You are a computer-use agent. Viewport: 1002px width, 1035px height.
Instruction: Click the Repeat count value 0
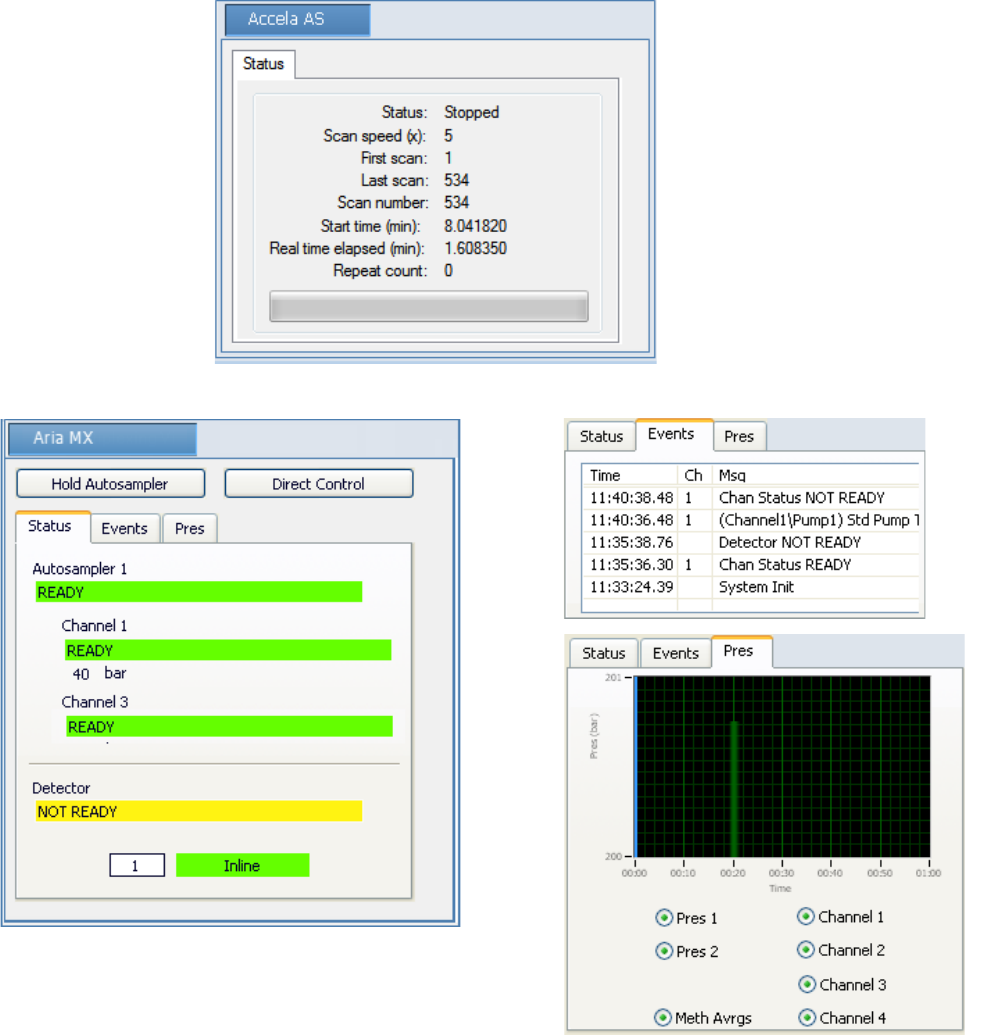[448, 271]
